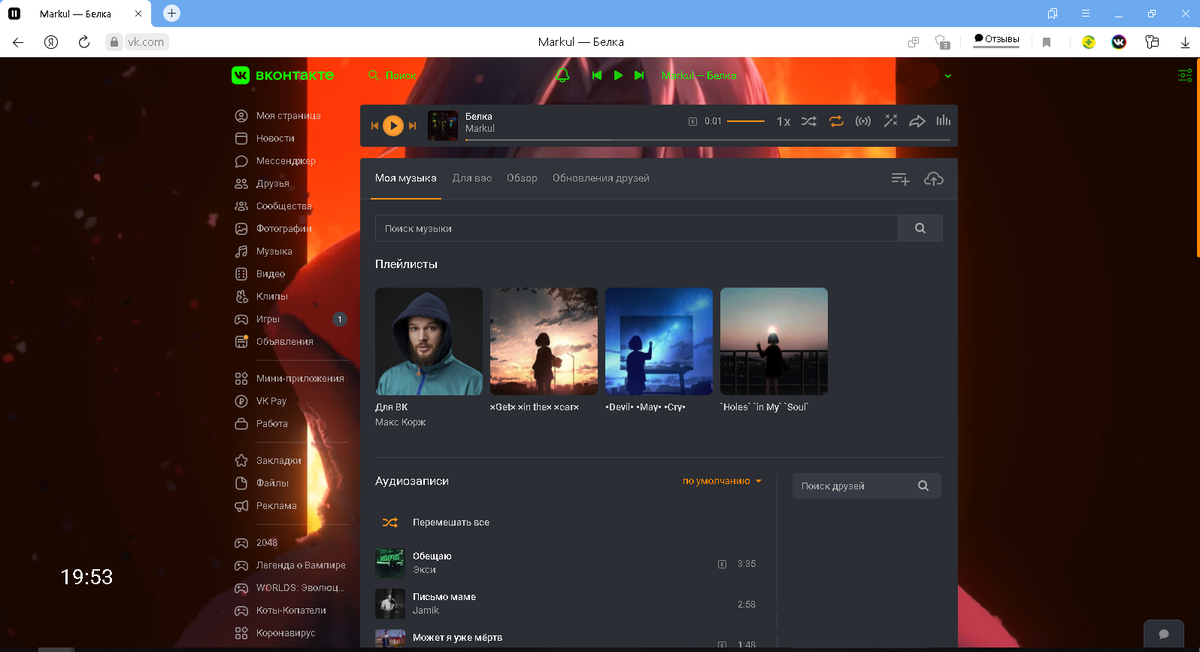Change playback speed 1x
This screenshot has width=1200, height=652.
783,121
